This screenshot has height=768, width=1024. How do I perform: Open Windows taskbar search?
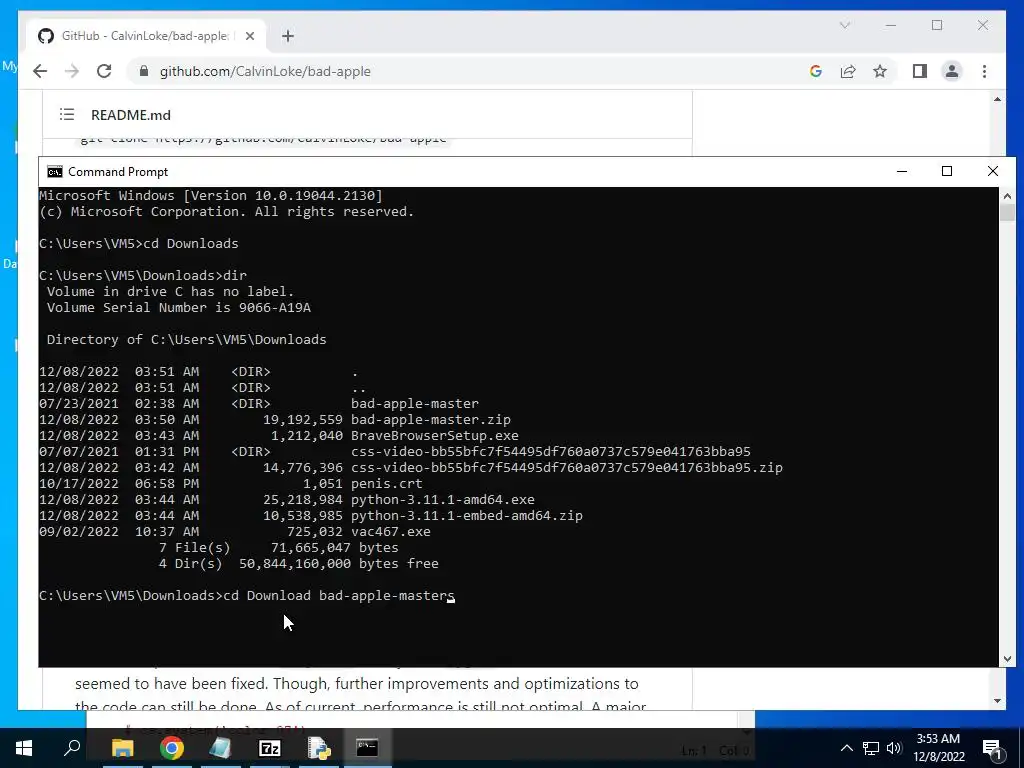pyautogui.click(x=72, y=748)
